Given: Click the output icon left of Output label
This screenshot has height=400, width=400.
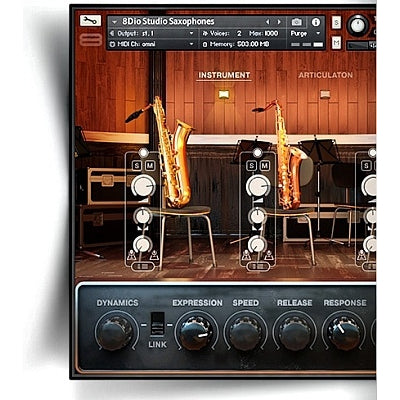Looking at the screenshot, I should (112, 33).
